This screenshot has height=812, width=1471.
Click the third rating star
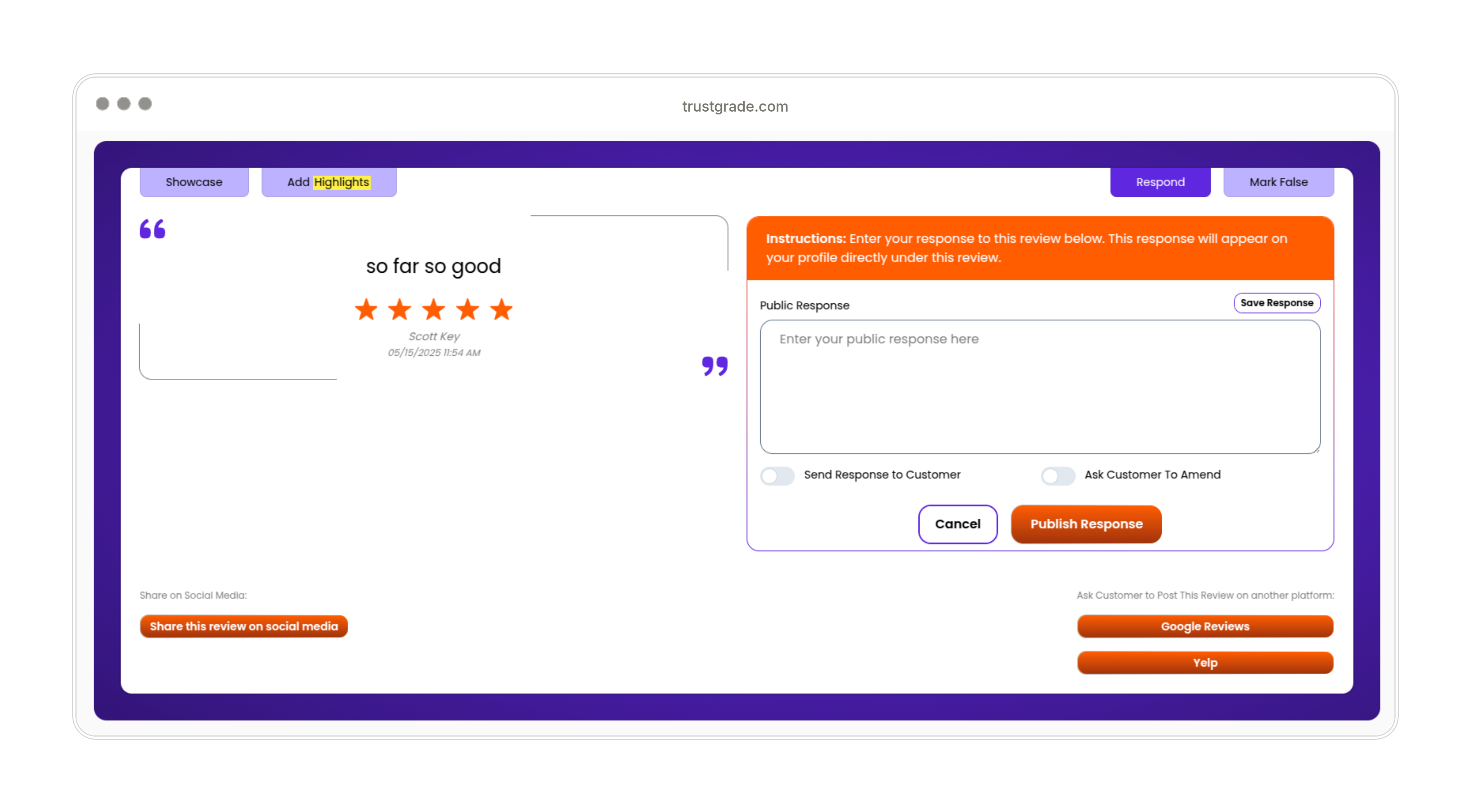434,310
